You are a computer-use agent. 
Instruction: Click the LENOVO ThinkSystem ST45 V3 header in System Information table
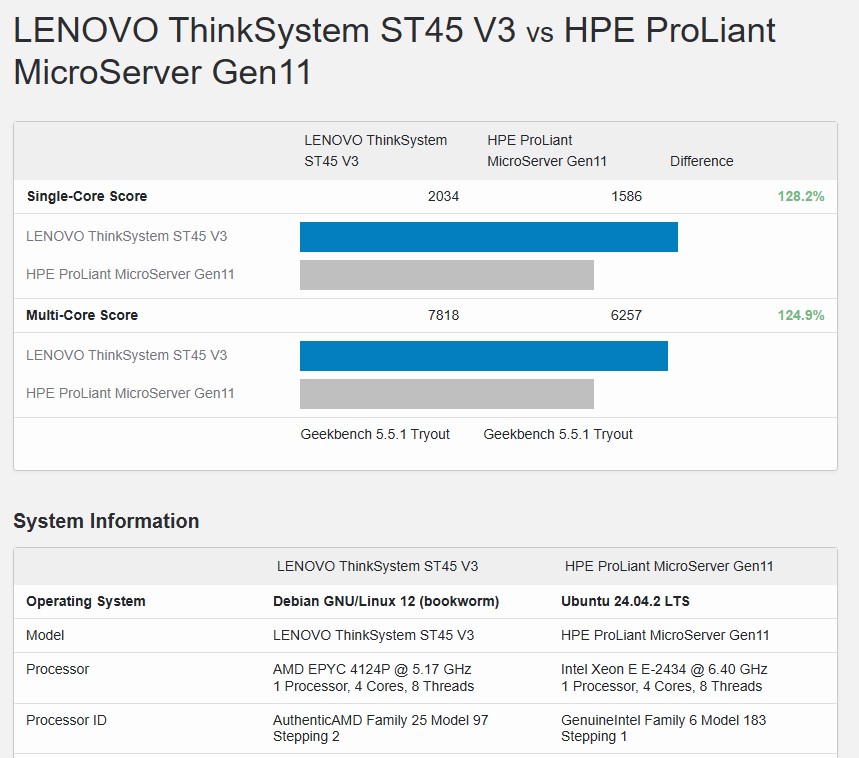click(x=377, y=566)
